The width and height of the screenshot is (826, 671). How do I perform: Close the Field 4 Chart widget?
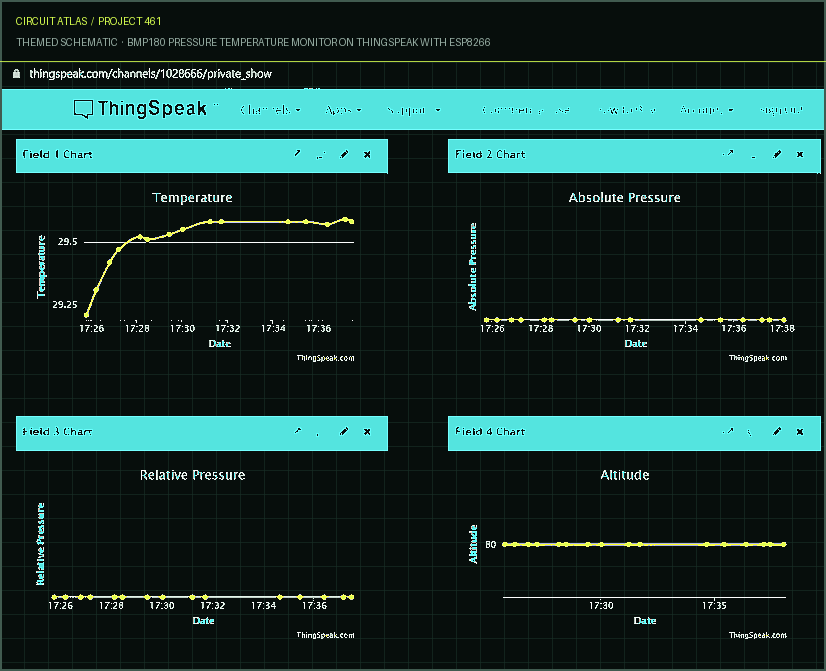[800, 431]
